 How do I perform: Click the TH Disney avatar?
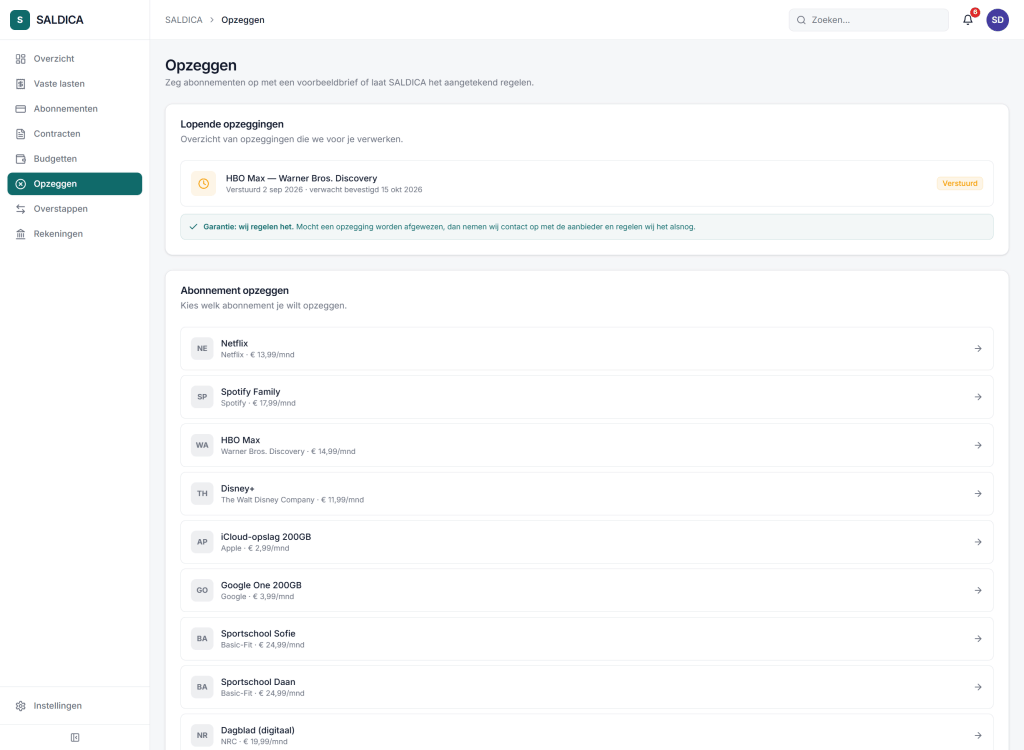202,494
